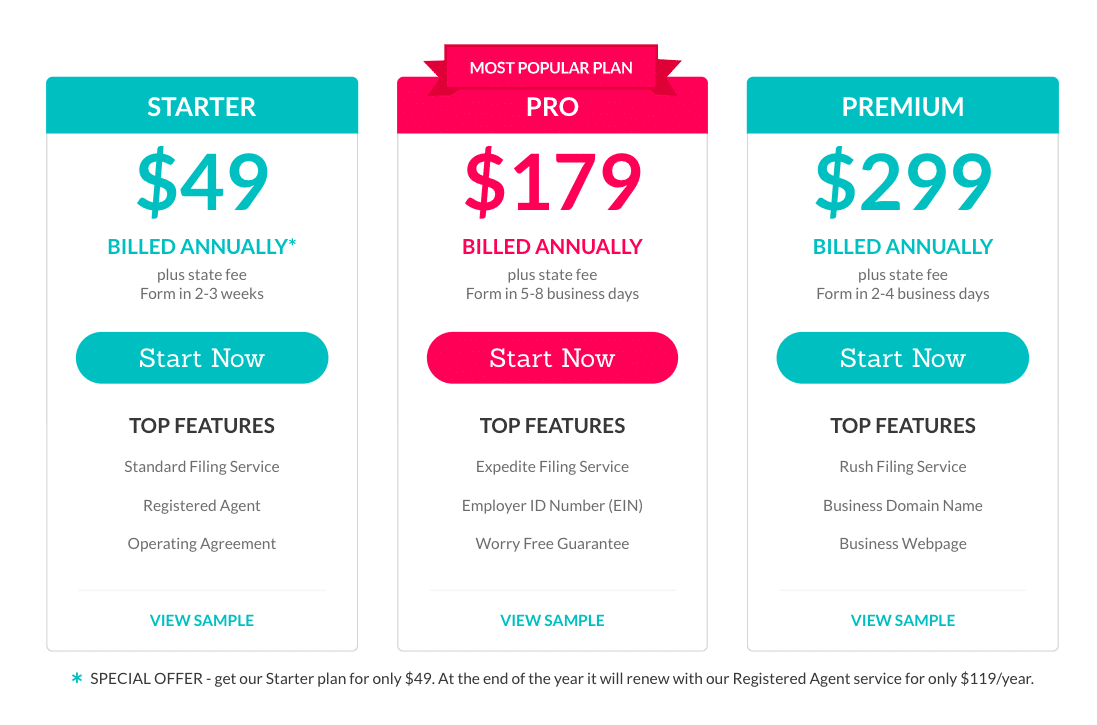Click the teal asterisk beside SPECIAL OFFER
The image size is (1097, 725).
[77, 677]
